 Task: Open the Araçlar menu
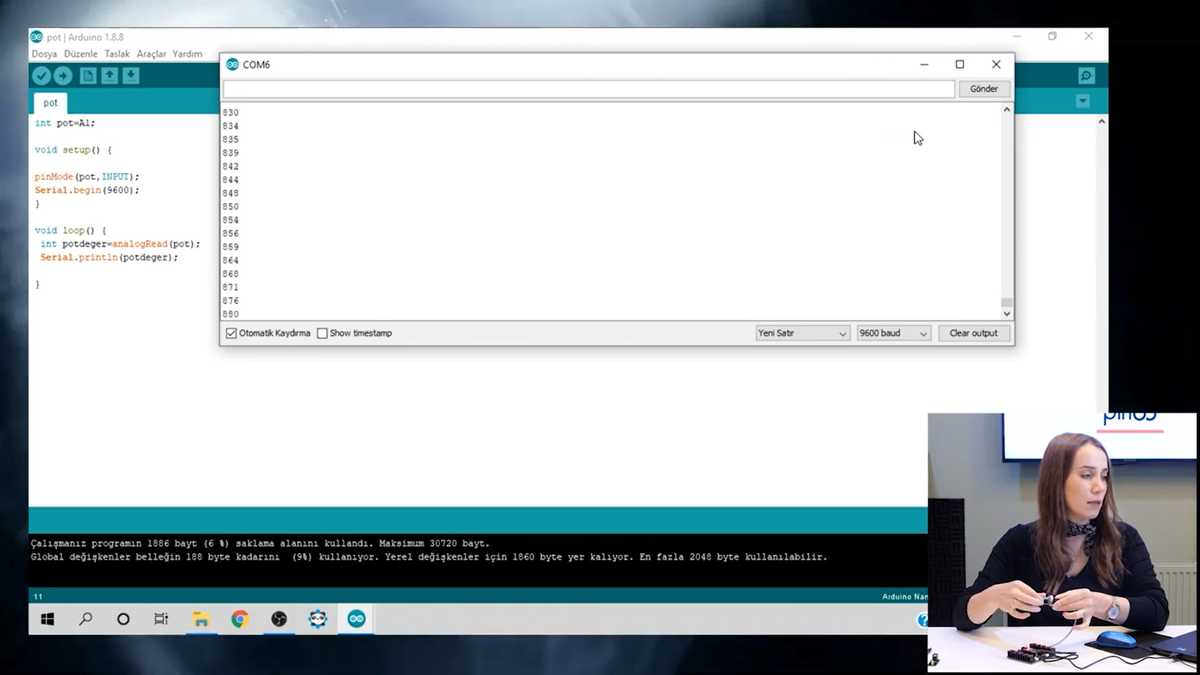(x=151, y=54)
